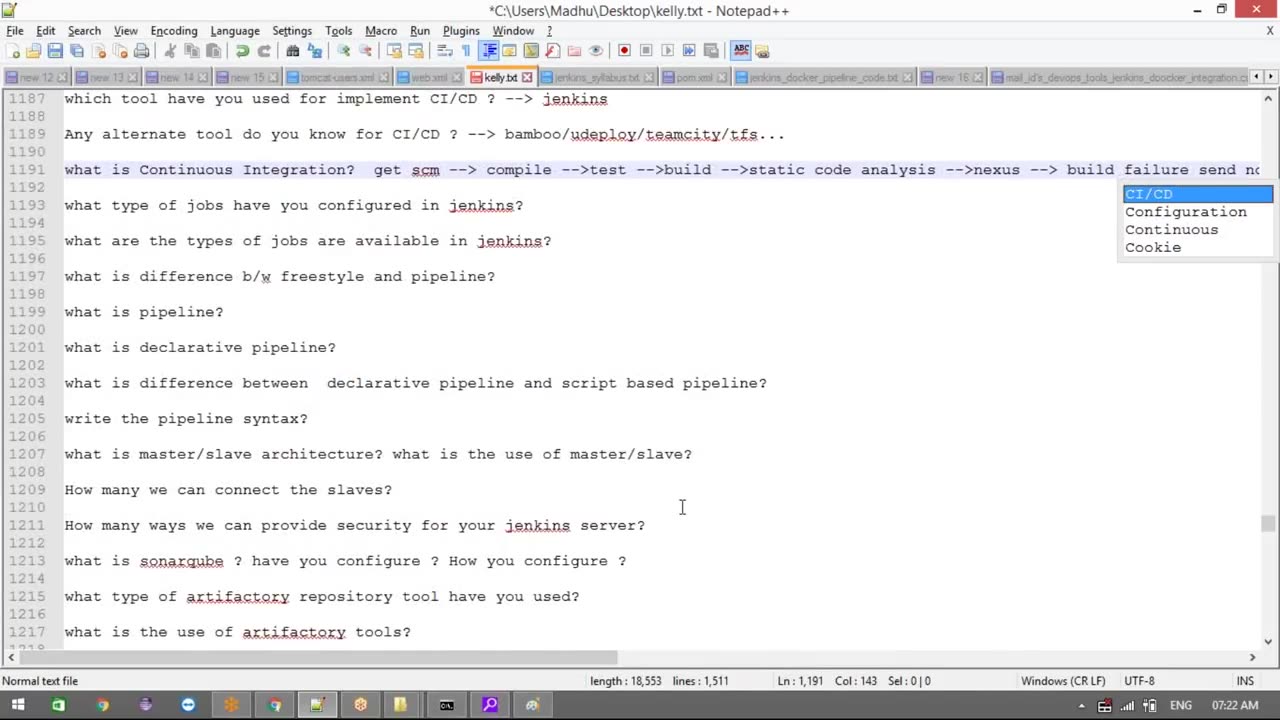Close the kelly.txt tab
Viewport: 1280px width, 720px height.
[x=527, y=77]
